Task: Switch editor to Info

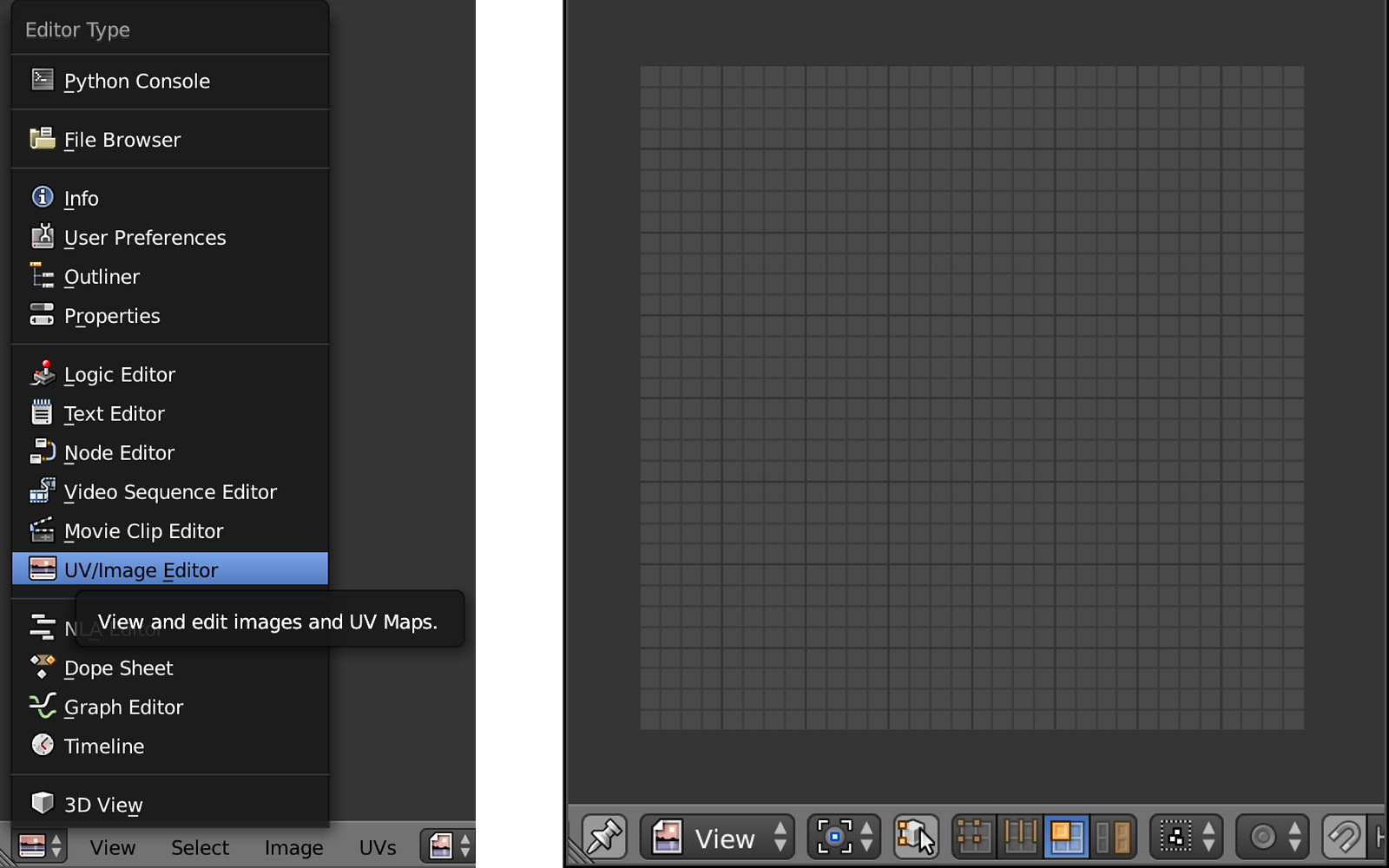Action: point(170,198)
